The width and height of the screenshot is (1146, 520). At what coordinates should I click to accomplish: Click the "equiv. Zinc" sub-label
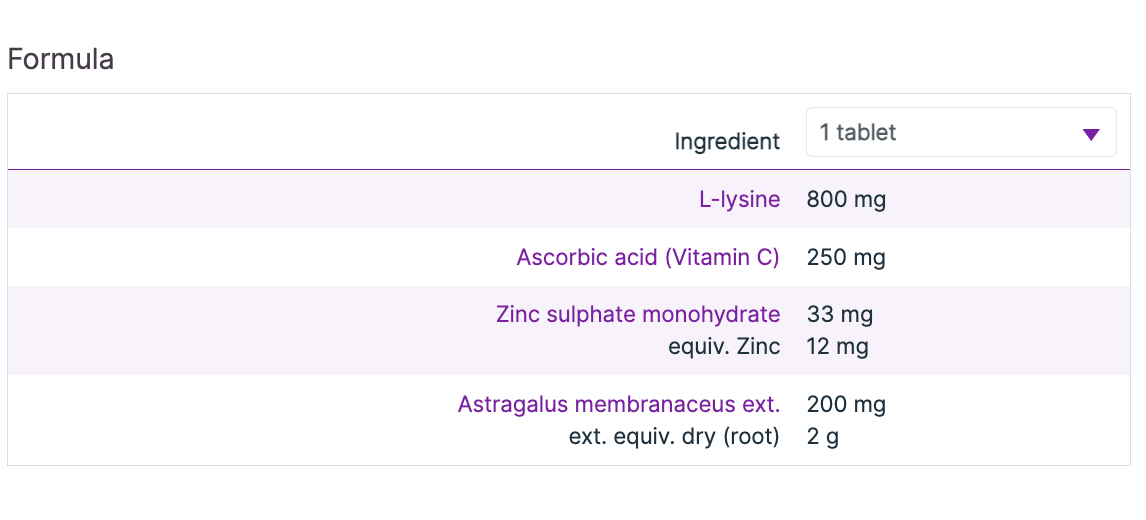click(x=724, y=346)
